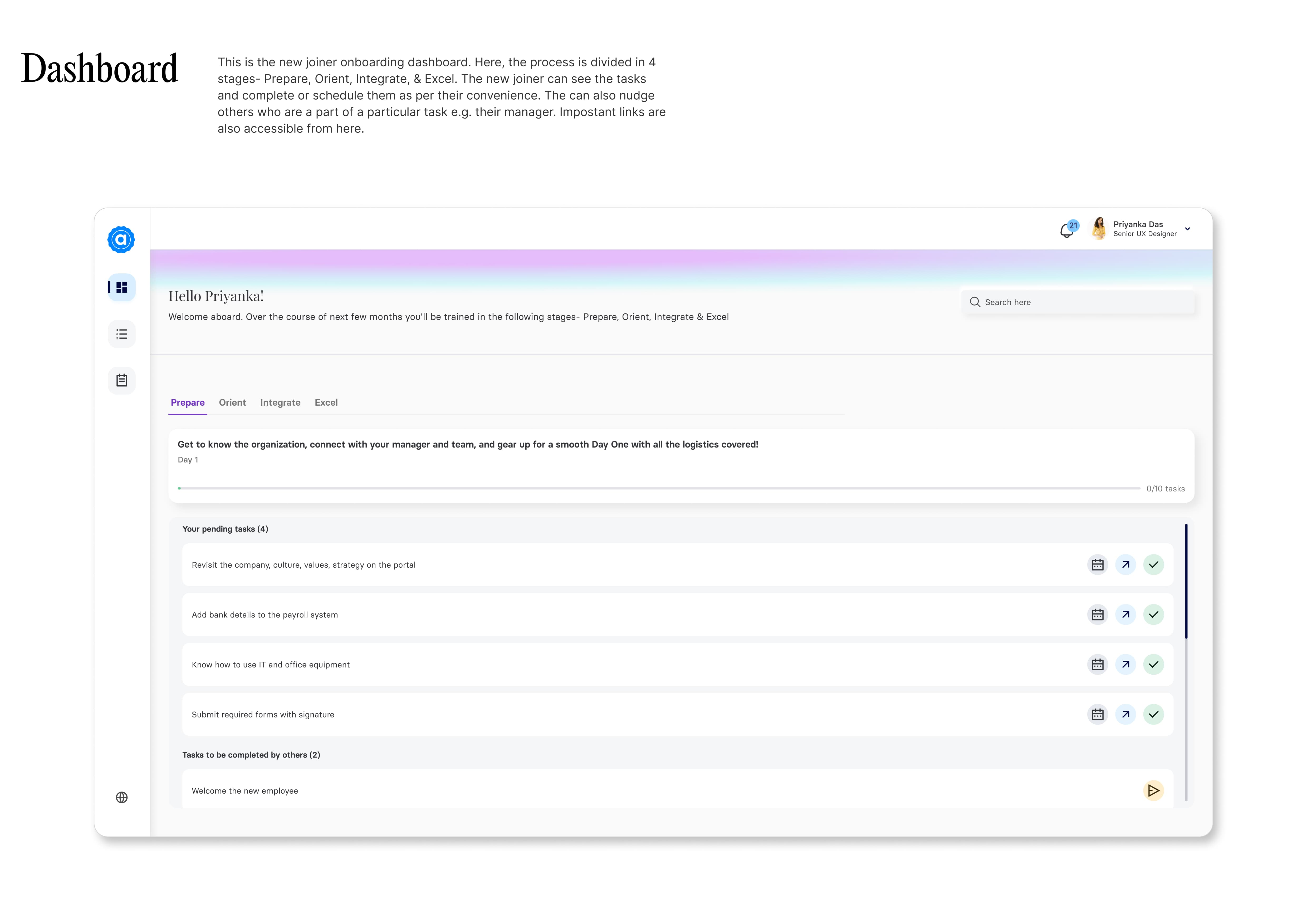Mark Submit required forms task complete
The image size is (1307, 924).
click(x=1153, y=715)
